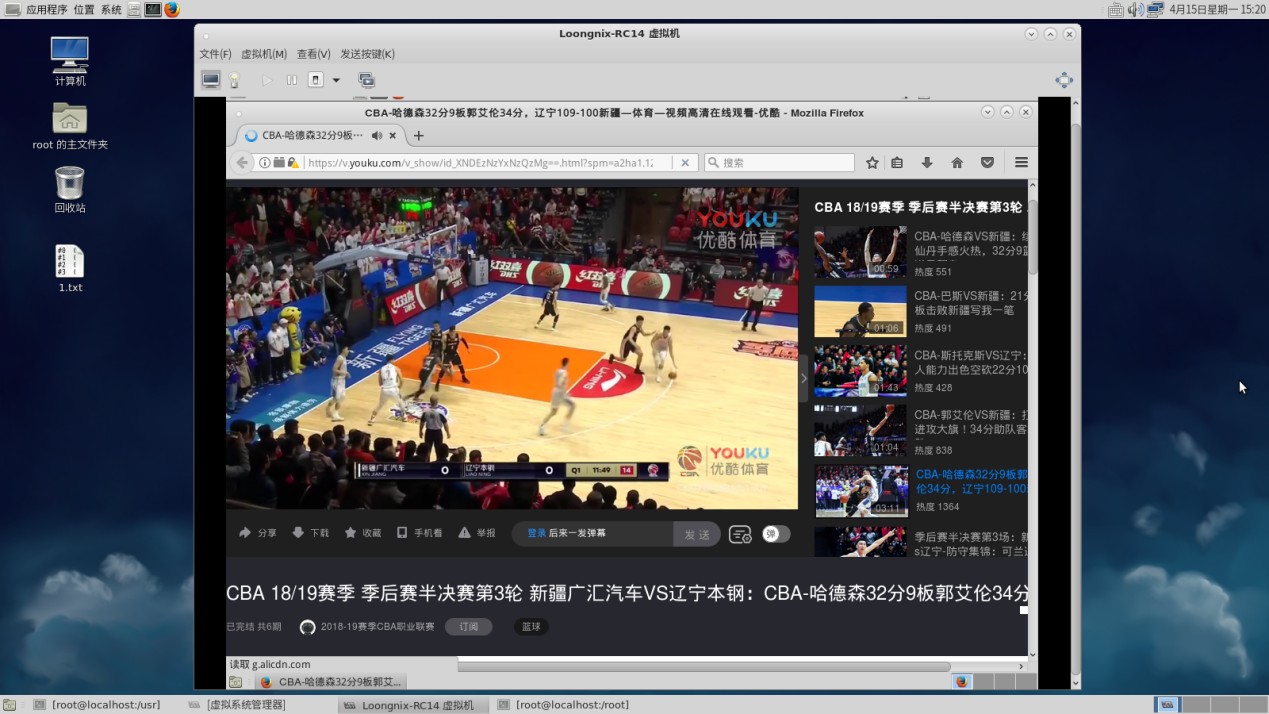Open 位置 places menu
Viewport: 1269px width, 714px height.
point(84,9)
